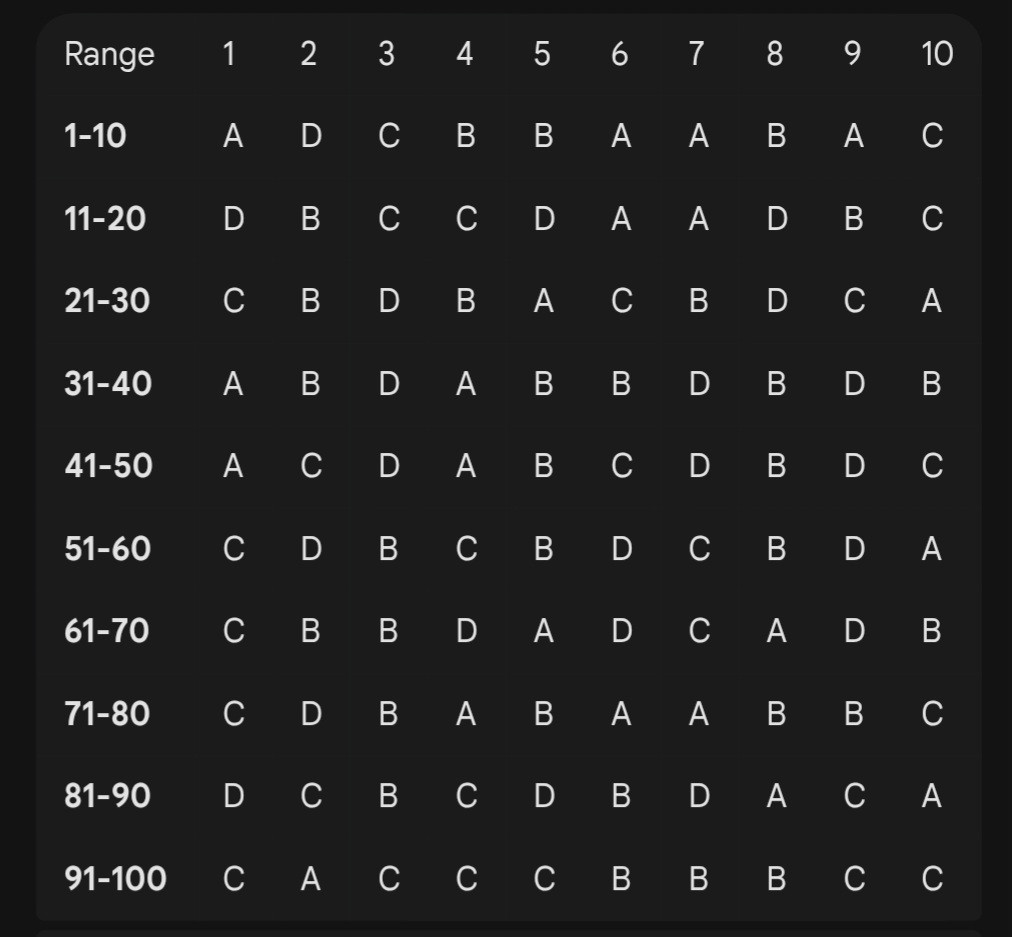Click column header '5'
This screenshot has width=1012, height=937.
542,54
